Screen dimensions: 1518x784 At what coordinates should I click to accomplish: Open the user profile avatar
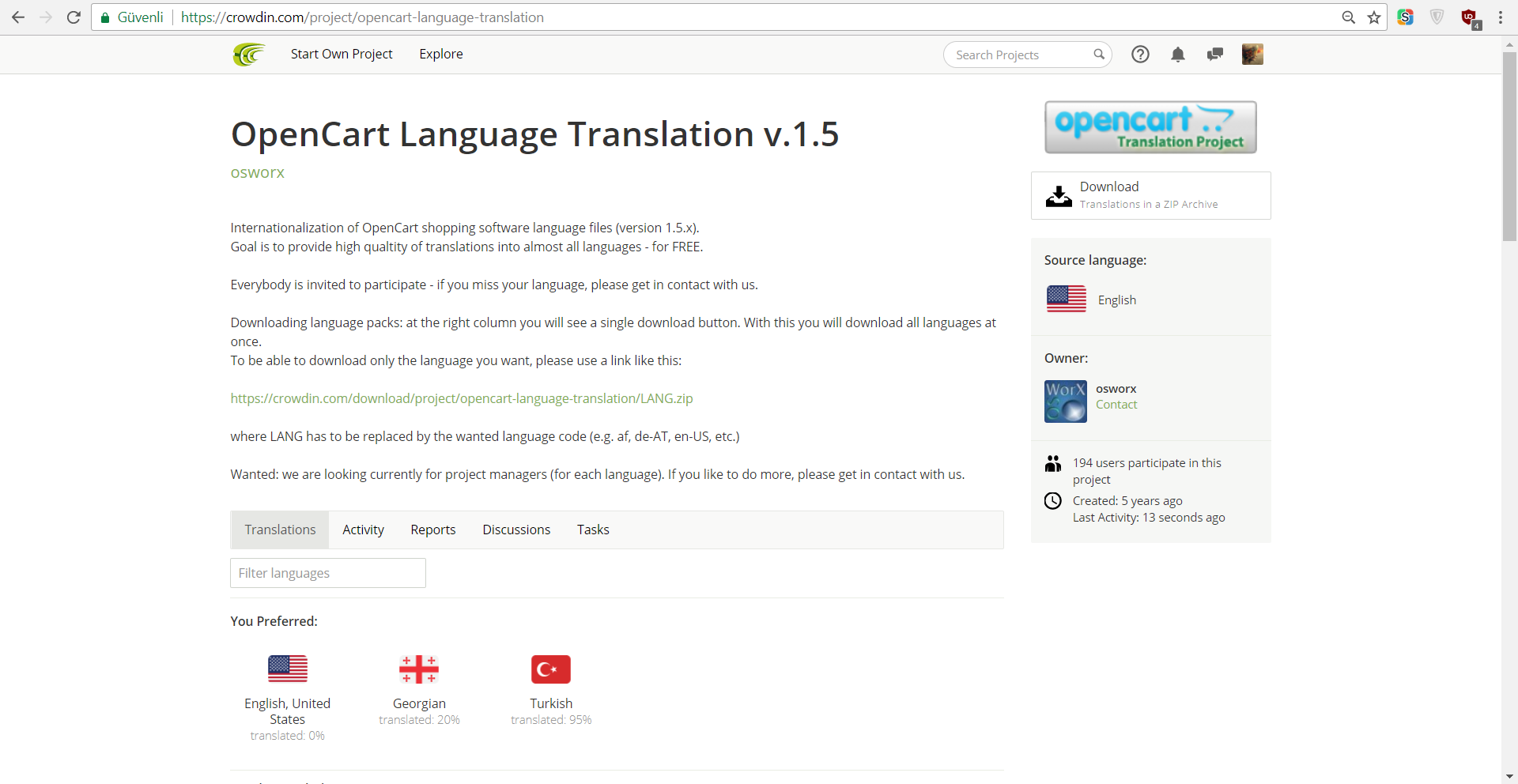point(1252,55)
